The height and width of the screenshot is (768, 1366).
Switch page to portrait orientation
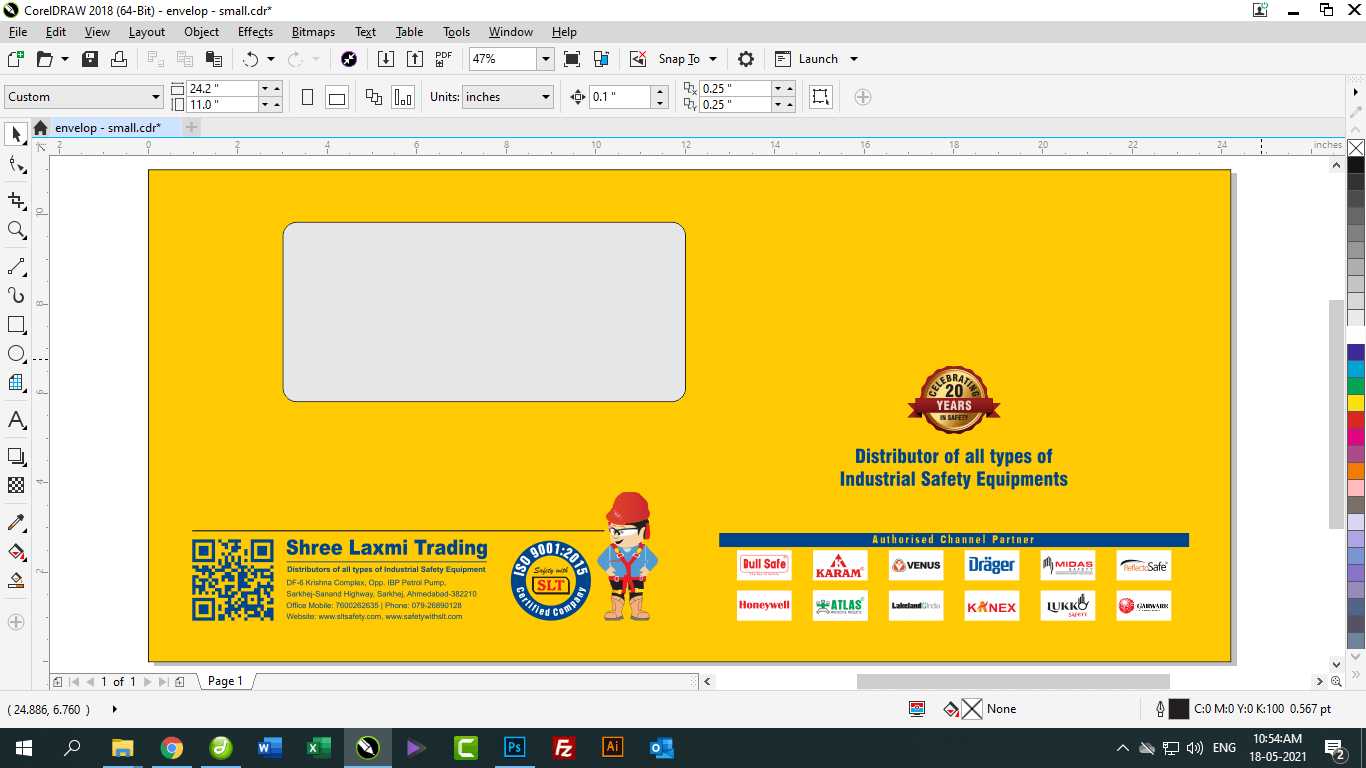308,97
